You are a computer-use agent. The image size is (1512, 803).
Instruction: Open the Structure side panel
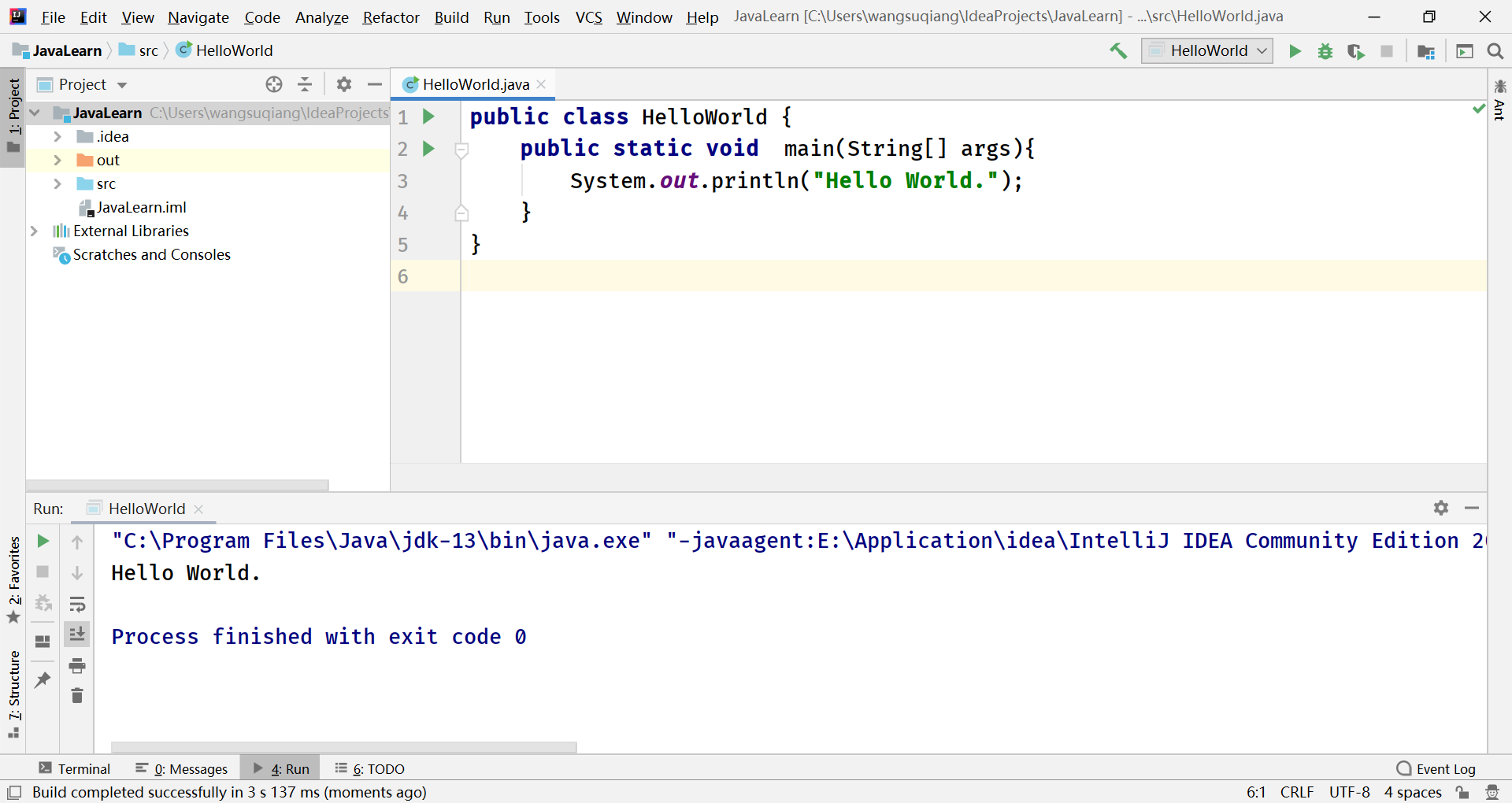[13, 694]
